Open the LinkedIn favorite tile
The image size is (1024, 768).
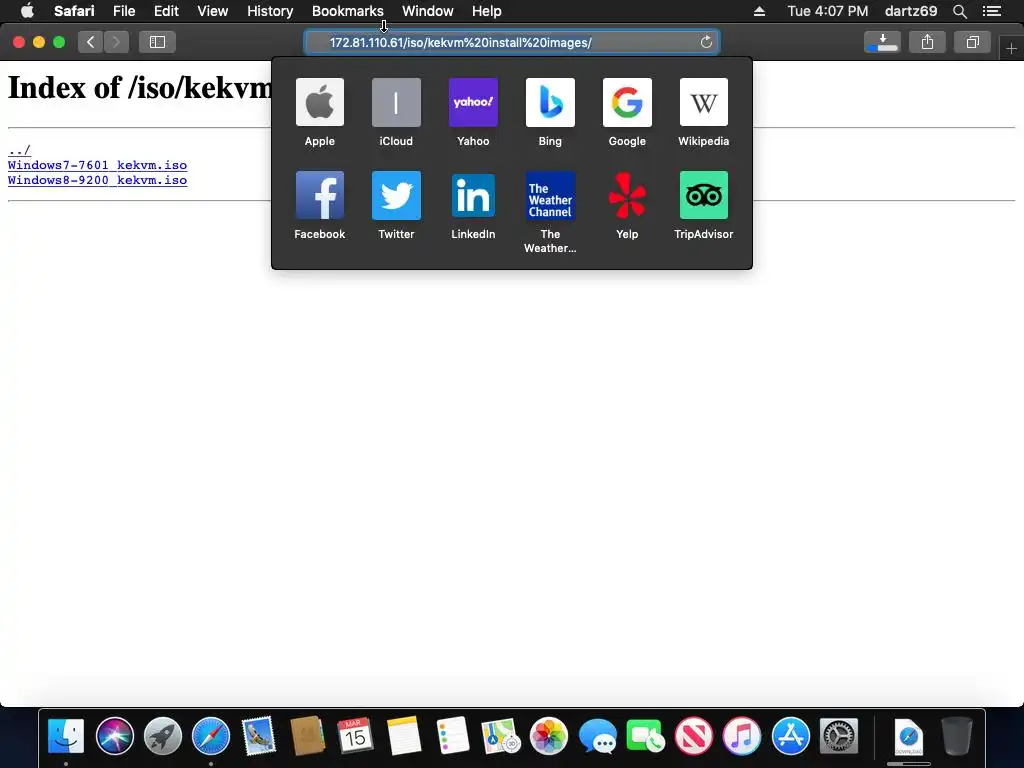473,195
